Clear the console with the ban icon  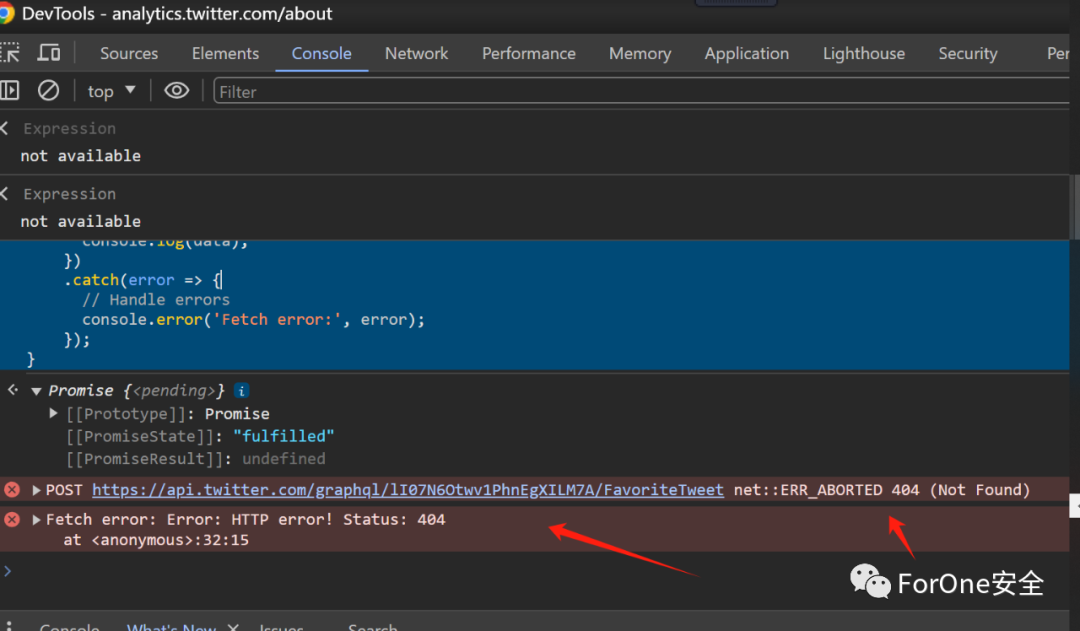[48, 90]
